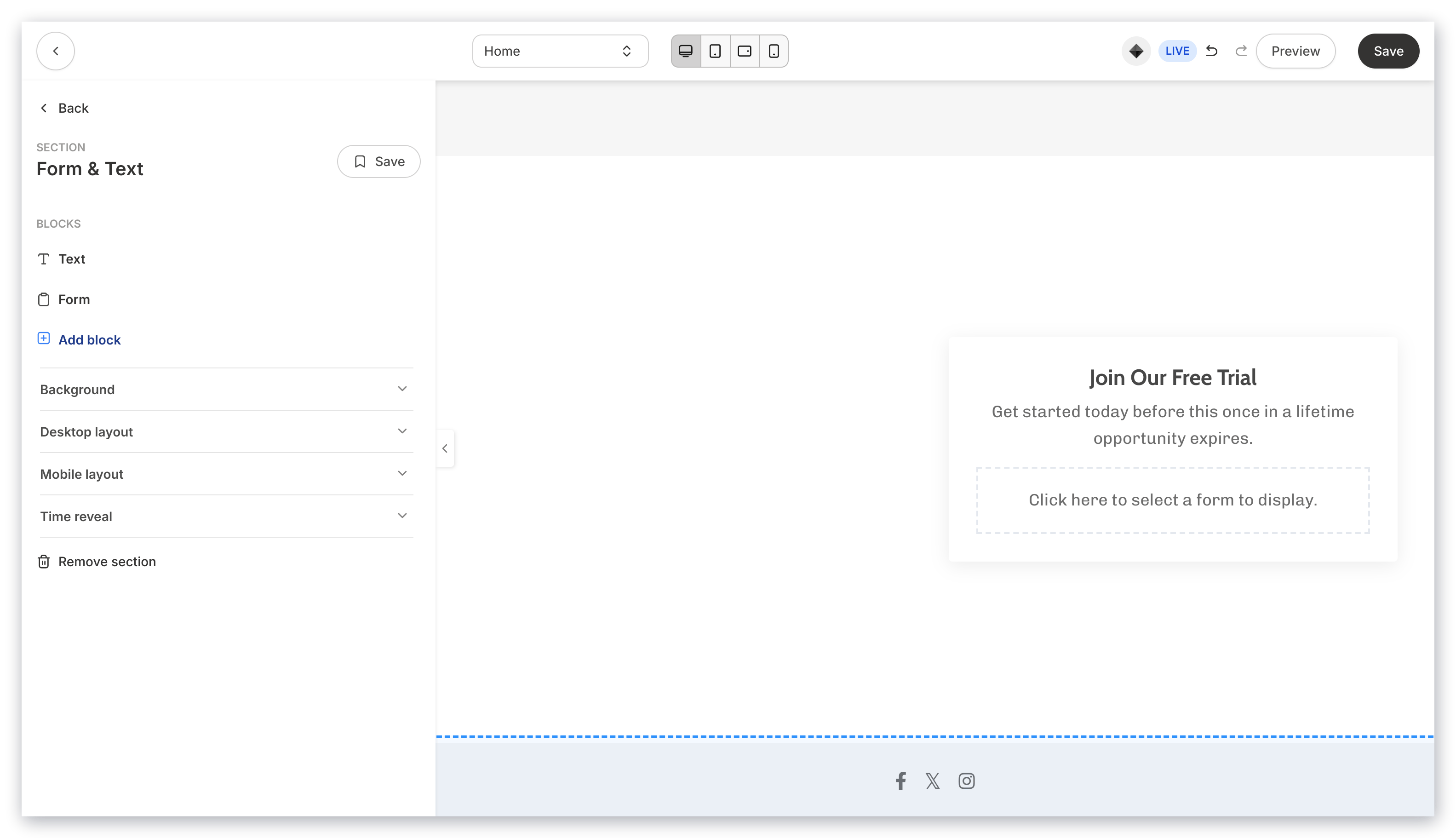Collapse the sidebar with the edge arrow
Image resolution: width=1456 pixels, height=838 pixels.
[445, 448]
